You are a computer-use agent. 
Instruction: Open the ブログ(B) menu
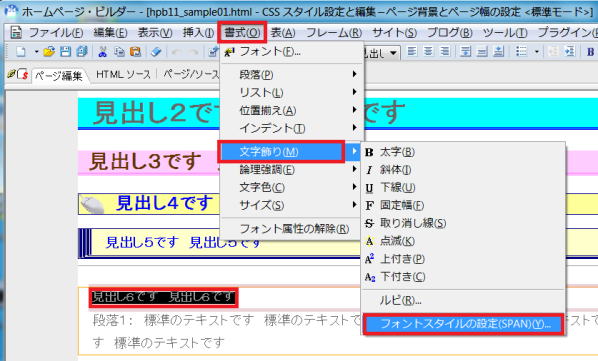[450, 33]
